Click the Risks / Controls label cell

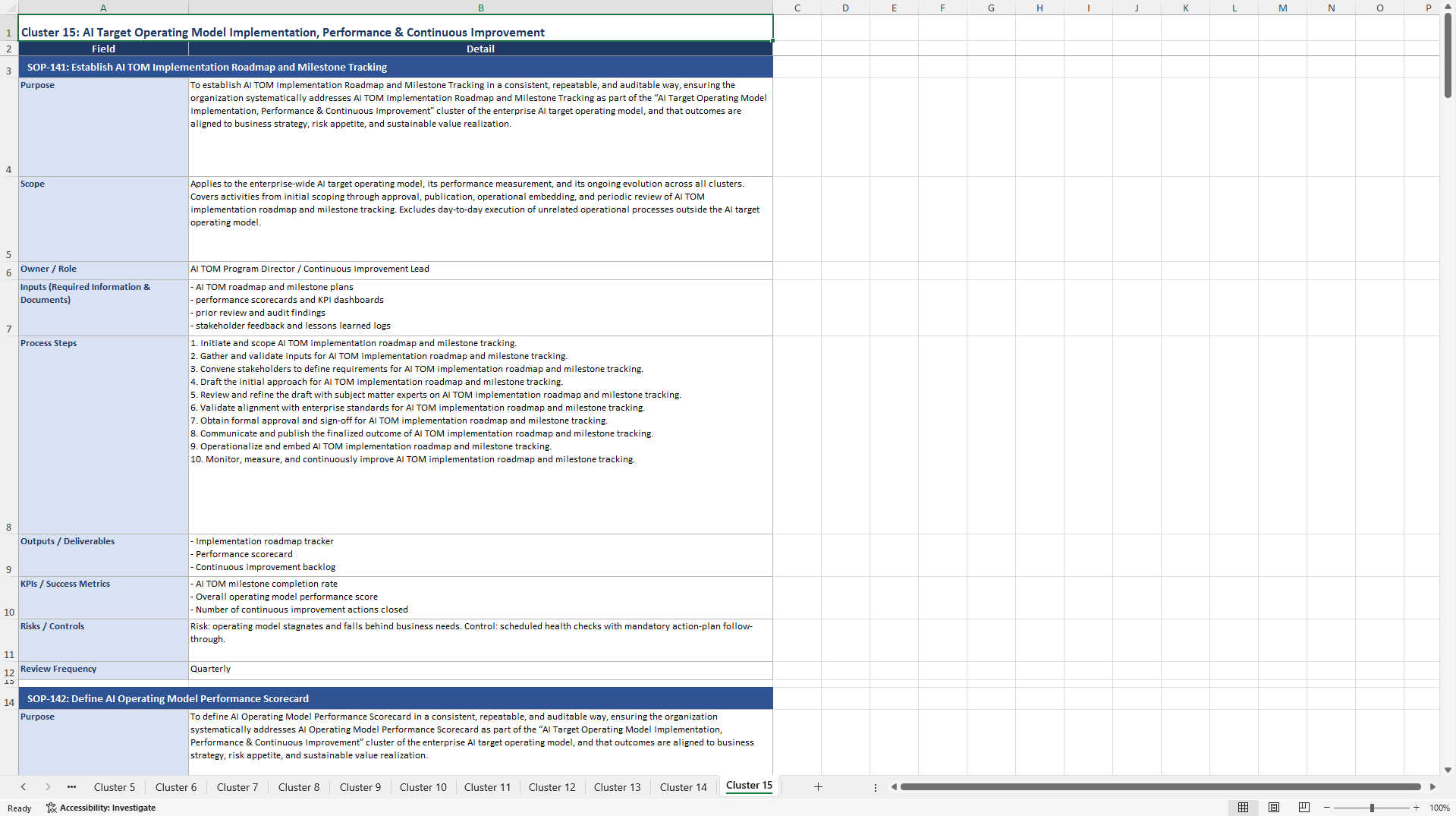coord(103,641)
